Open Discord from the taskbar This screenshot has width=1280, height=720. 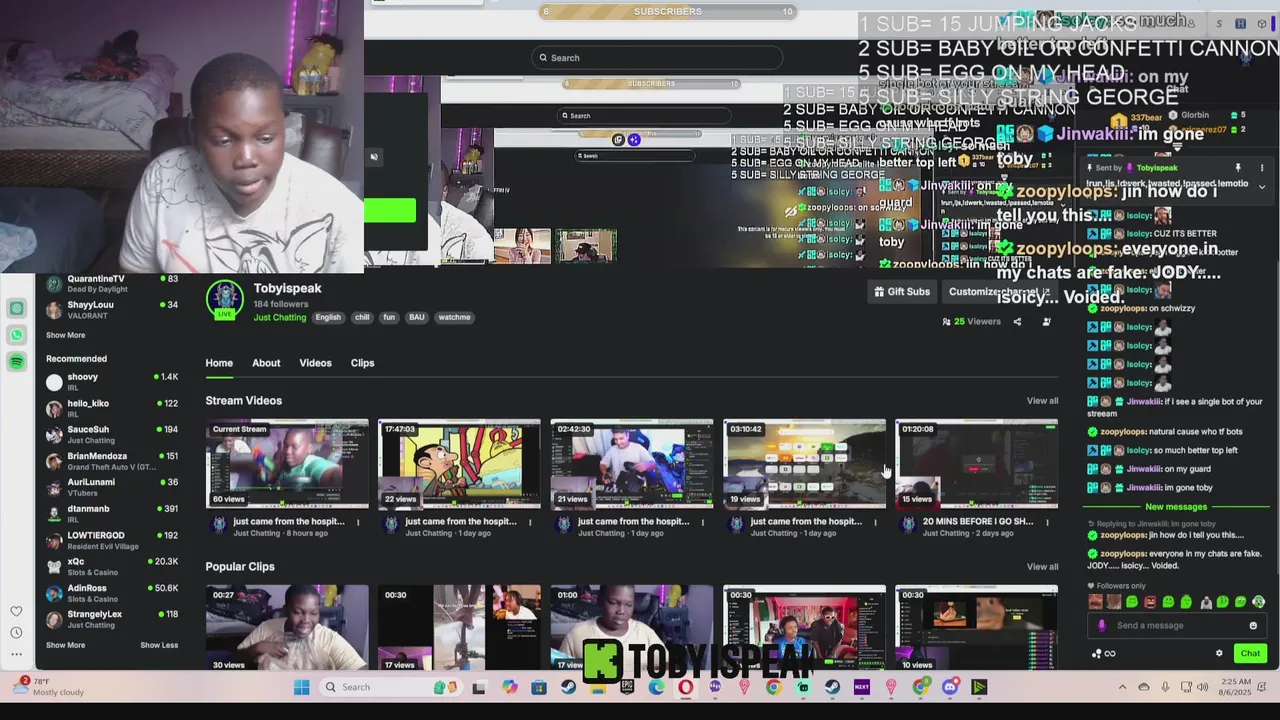[x=950, y=687]
